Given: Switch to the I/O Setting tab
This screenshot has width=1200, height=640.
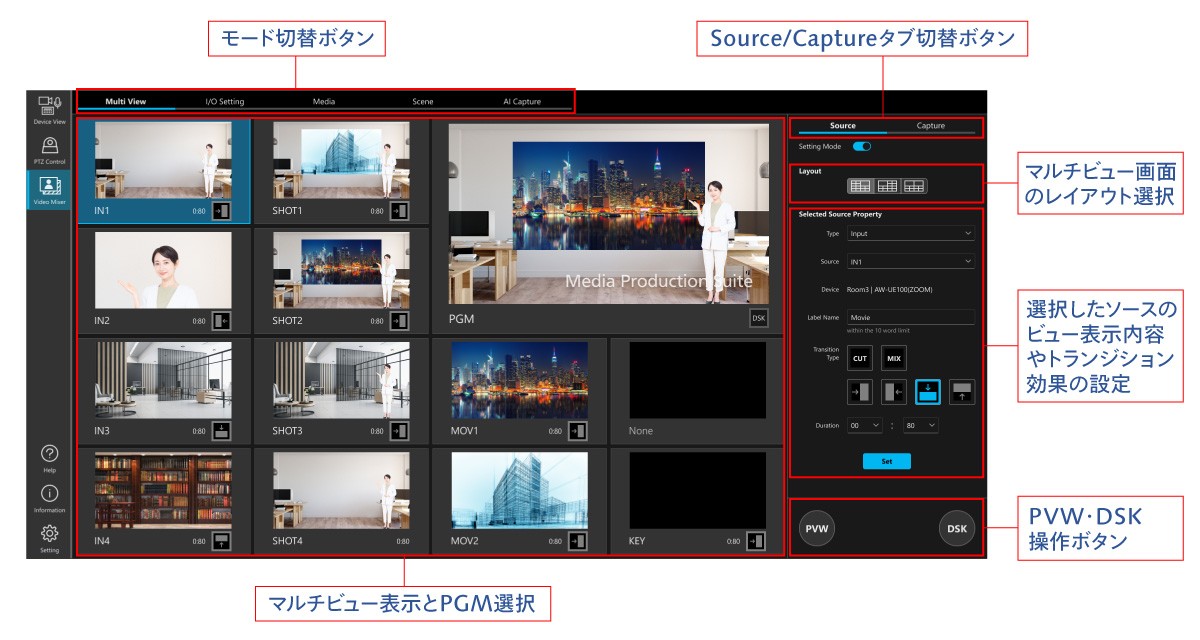Looking at the screenshot, I should pos(225,101).
